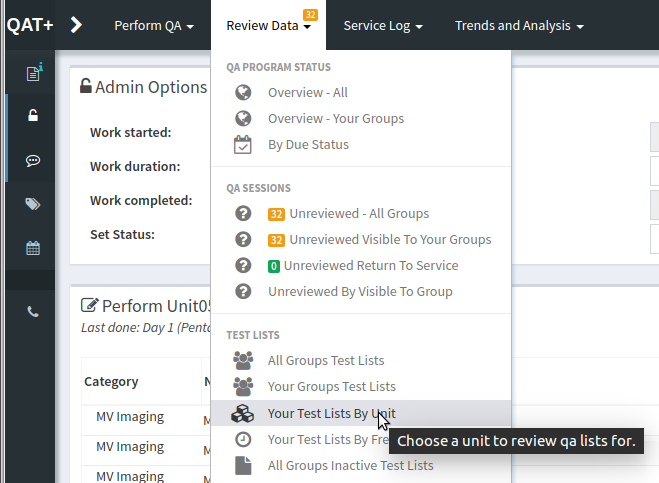The width and height of the screenshot is (659, 483).
Task: Click question icon beside Unreviewed - All Groups
Action: pyautogui.click(x=243, y=214)
